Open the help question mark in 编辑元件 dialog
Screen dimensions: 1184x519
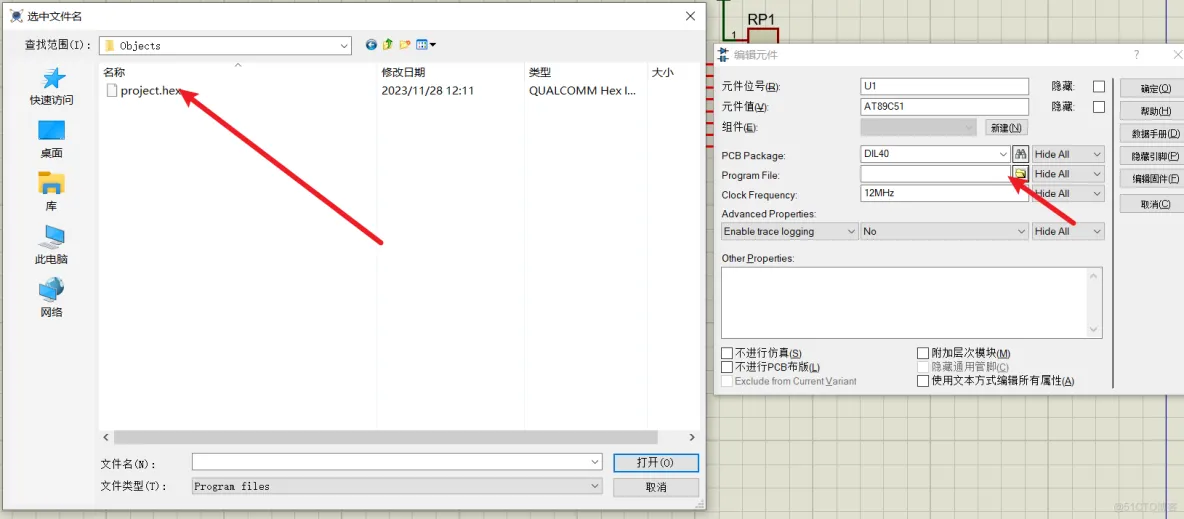tap(1136, 54)
